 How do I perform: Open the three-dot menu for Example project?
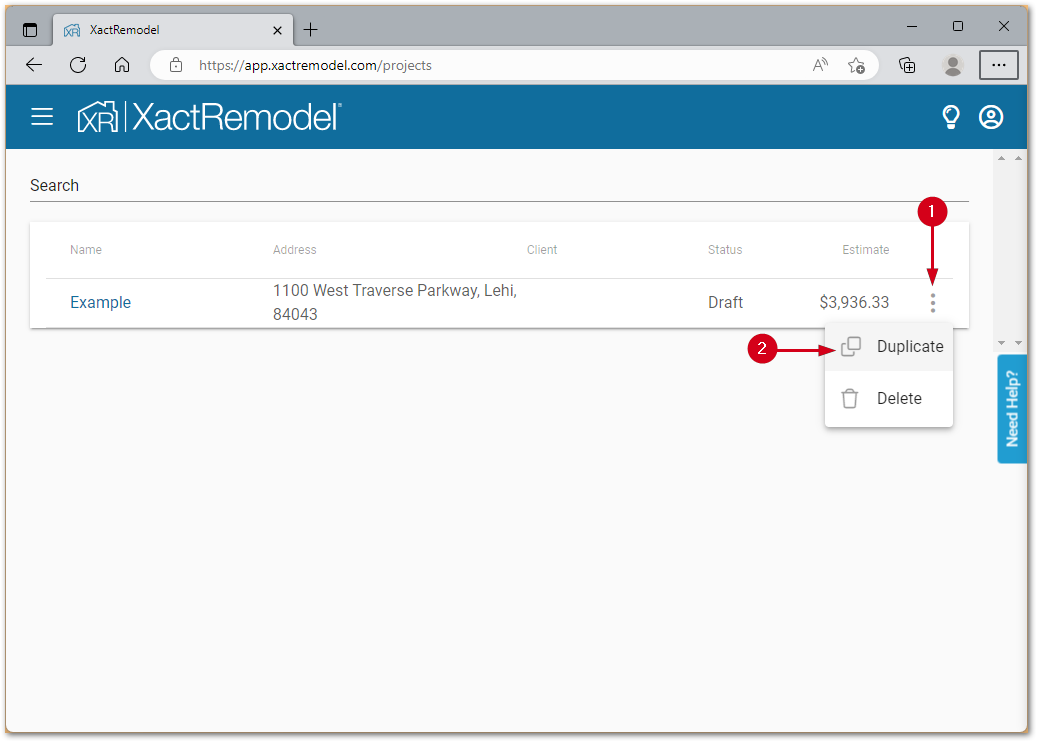(x=933, y=303)
